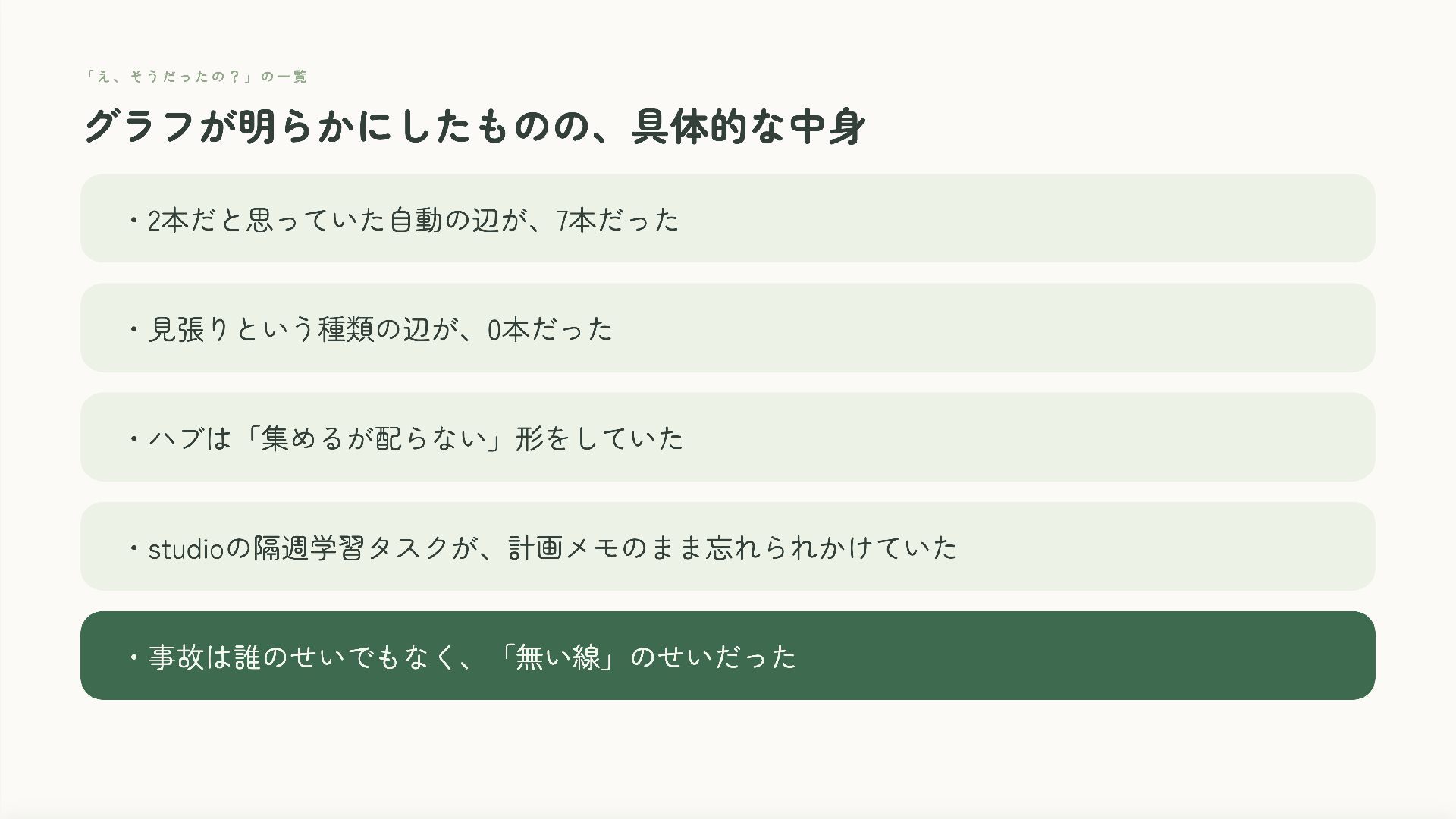Select the dark green 事故は誰のせいでもなく card
Screen dimensions: 1456x819
click(x=728, y=655)
